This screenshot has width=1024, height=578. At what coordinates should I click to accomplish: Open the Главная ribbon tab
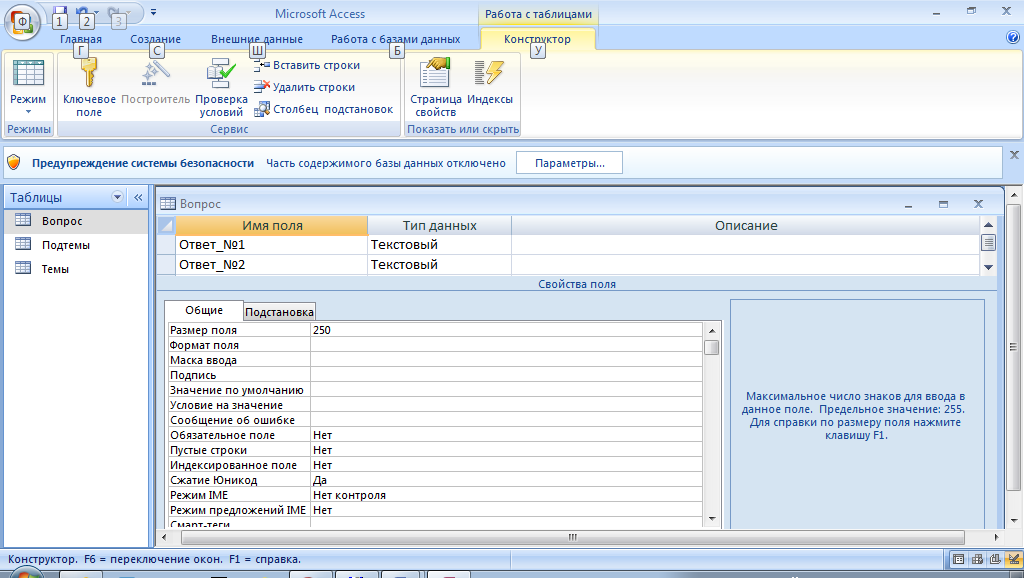pos(81,39)
